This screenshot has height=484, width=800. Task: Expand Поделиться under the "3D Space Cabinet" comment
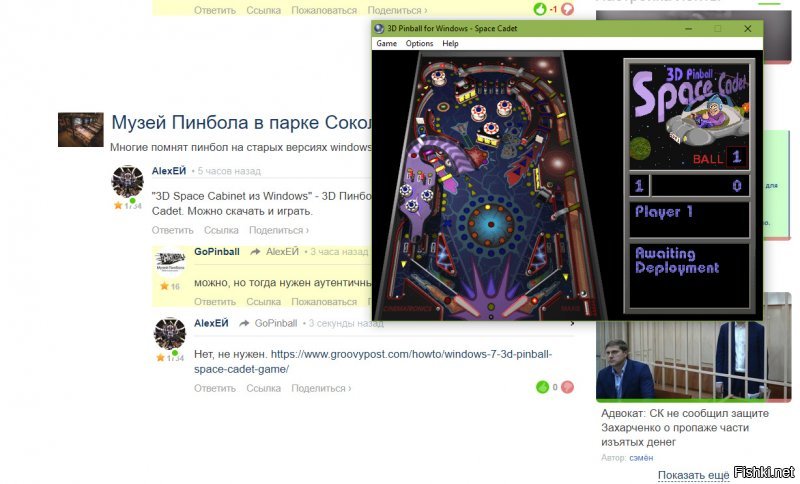pyautogui.click(x=279, y=231)
